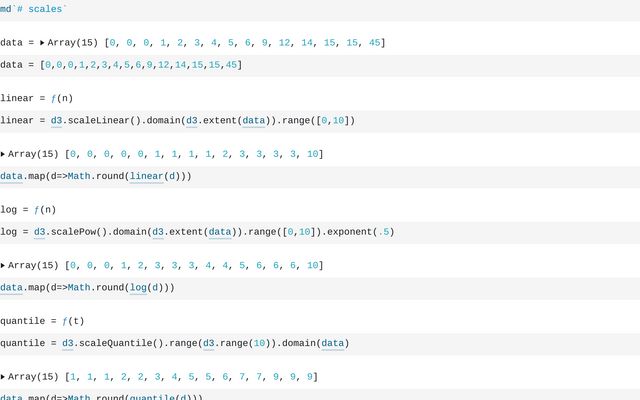
Task: Inspect the "linear = ƒ(n)" output
Action: 36,98
